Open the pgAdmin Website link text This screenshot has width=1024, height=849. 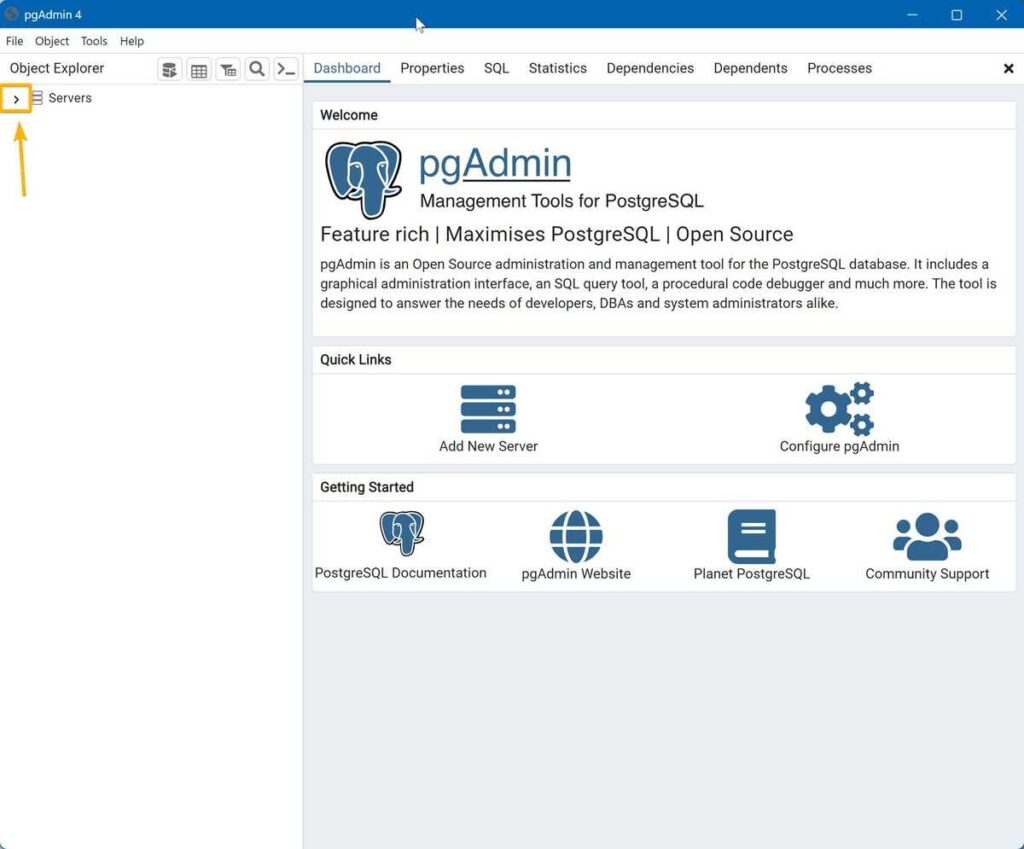[x=576, y=573]
